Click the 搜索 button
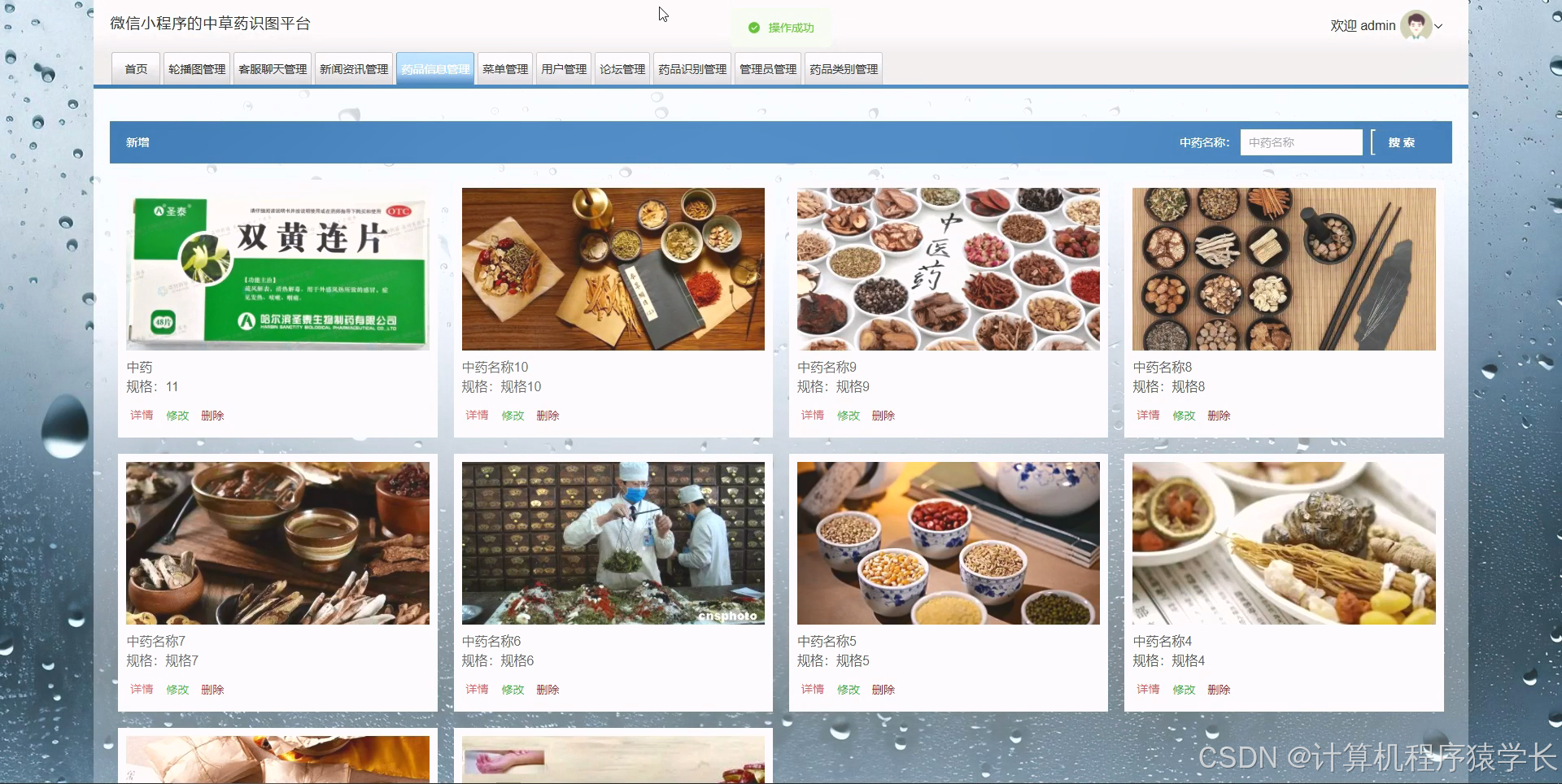Viewport: 1562px width, 784px height. [1401, 142]
